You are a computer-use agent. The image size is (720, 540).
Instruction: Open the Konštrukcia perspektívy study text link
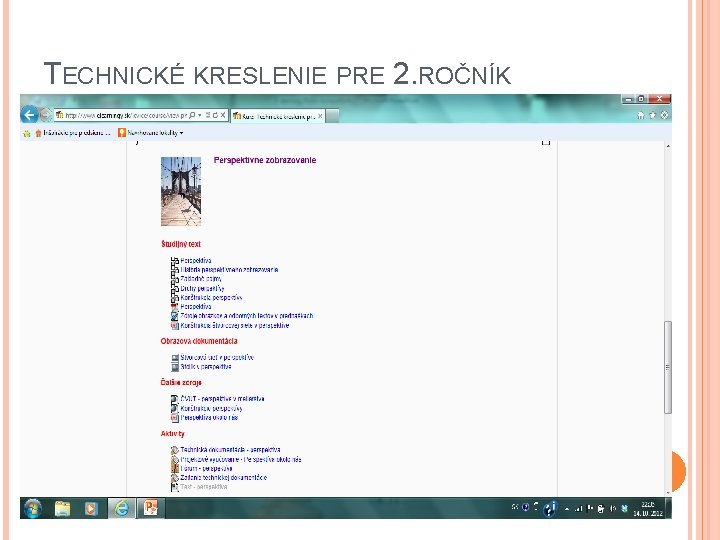pyautogui.click(x=211, y=298)
